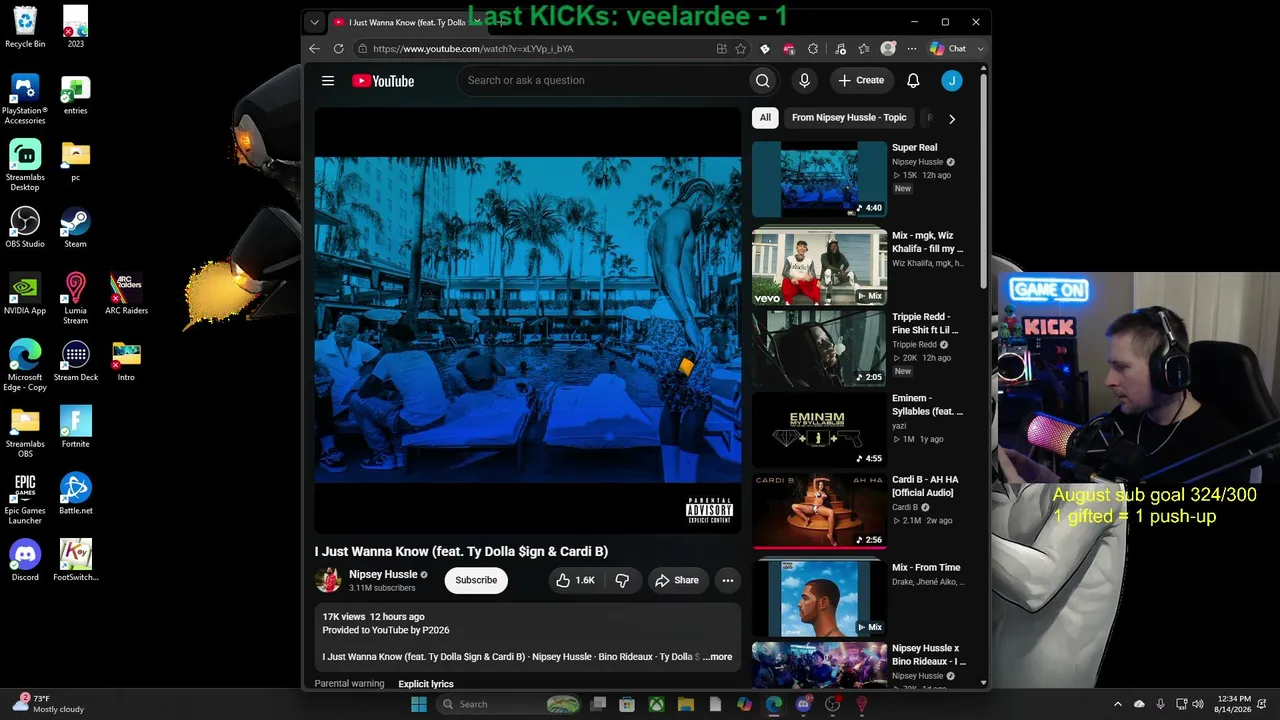Open the Edge favorites hub icon

[864, 48]
